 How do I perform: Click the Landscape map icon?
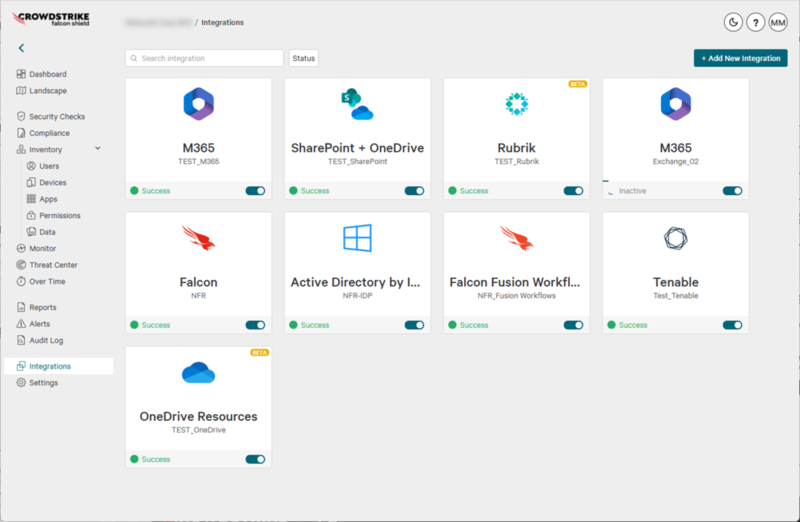21,90
